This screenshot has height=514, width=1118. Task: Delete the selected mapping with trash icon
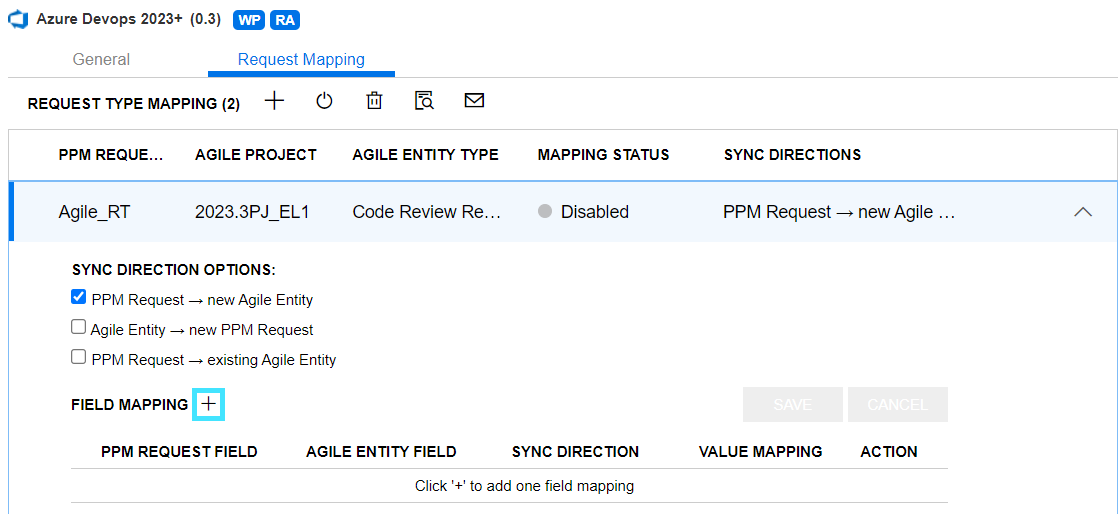click(x=374, y=101)
